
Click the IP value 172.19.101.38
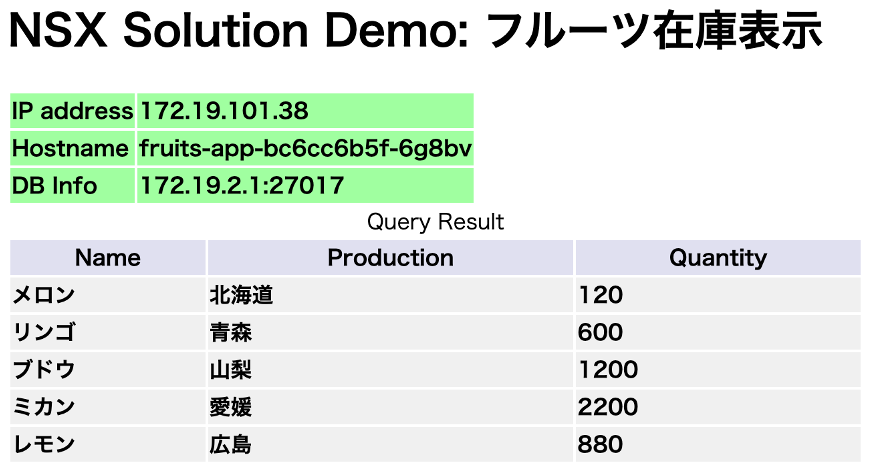coord(224,111)
